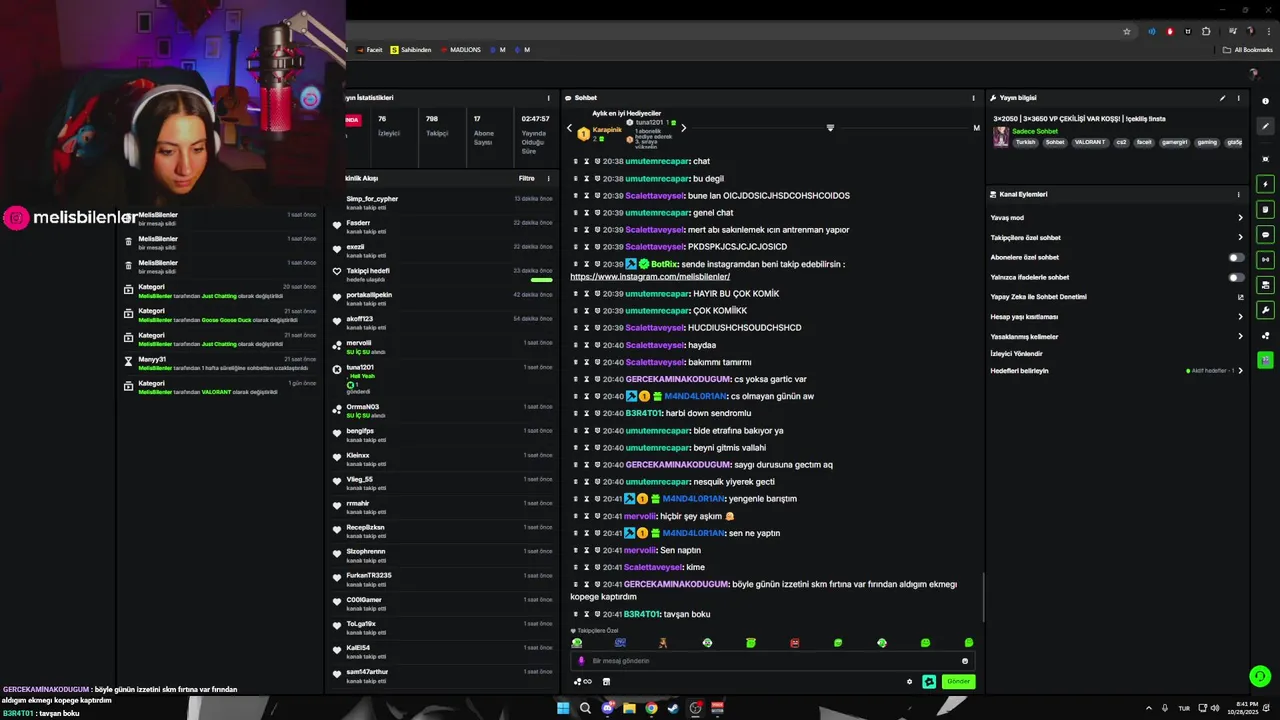Open MADLIONS bookmark
This screenshot has width=1280, height=720.
coord(460,50)
